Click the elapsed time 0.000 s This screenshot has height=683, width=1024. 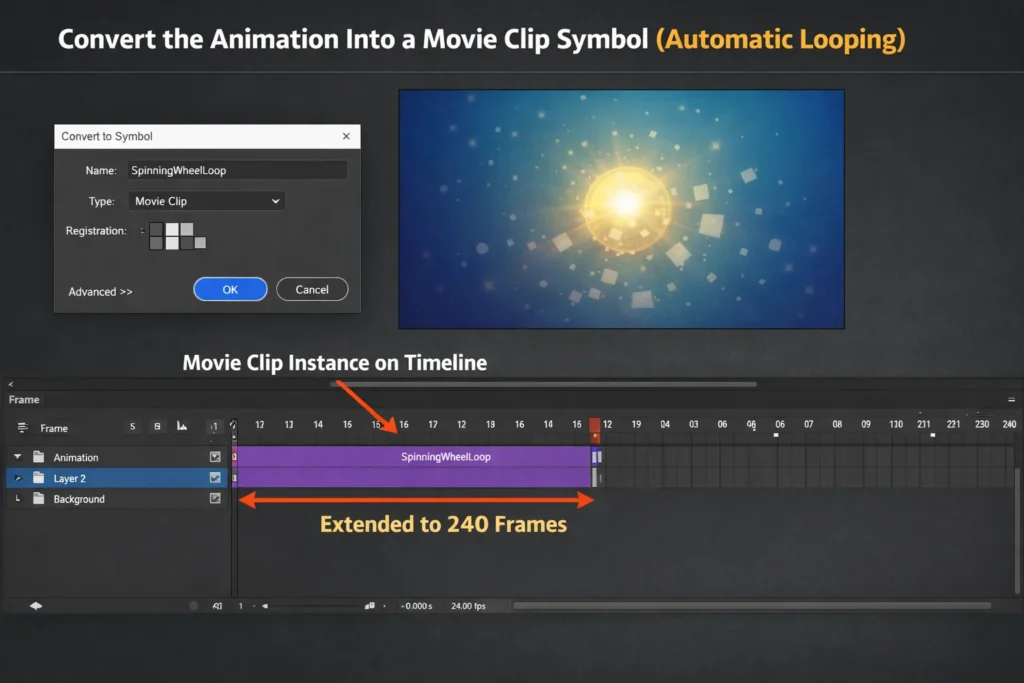point(417,606)
